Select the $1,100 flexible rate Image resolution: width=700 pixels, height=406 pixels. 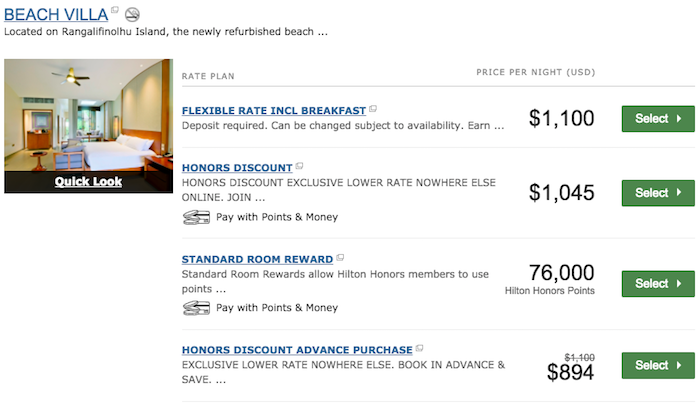pos(658,118)
